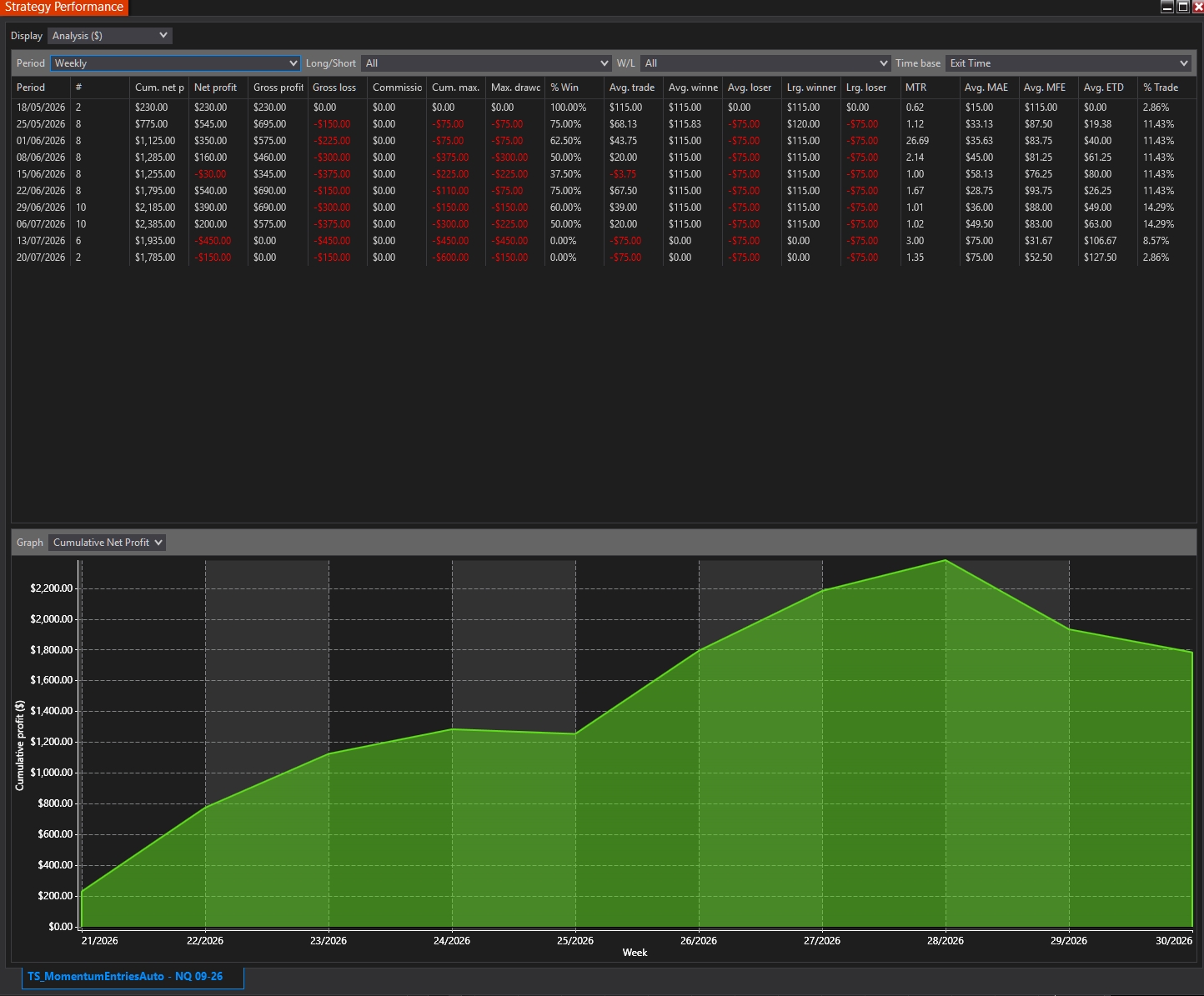Click the chart peak at week 28/2026
Image resolution: width=1204 pixels, height=996 pixels.
pyautogui.click(x=946, y=560)
